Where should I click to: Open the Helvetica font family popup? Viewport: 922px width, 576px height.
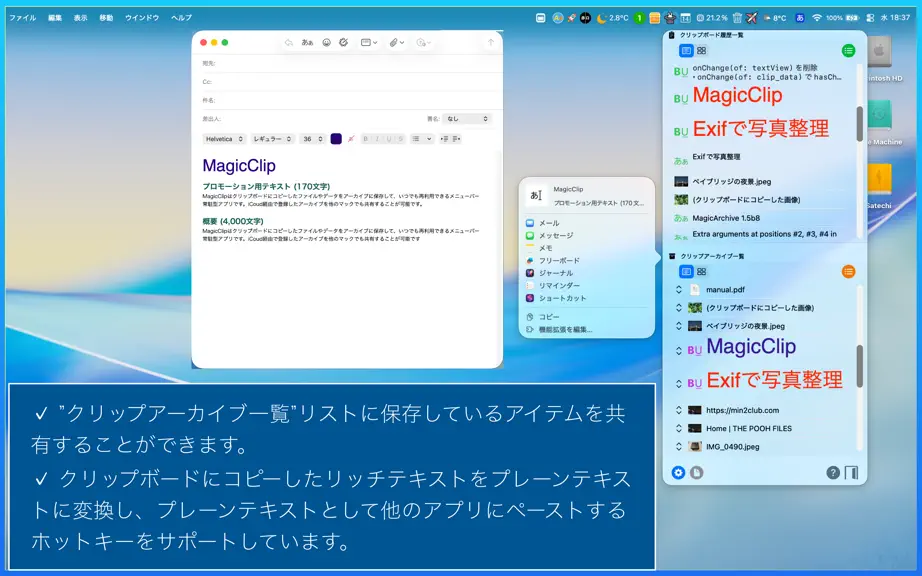click(224, 139)
